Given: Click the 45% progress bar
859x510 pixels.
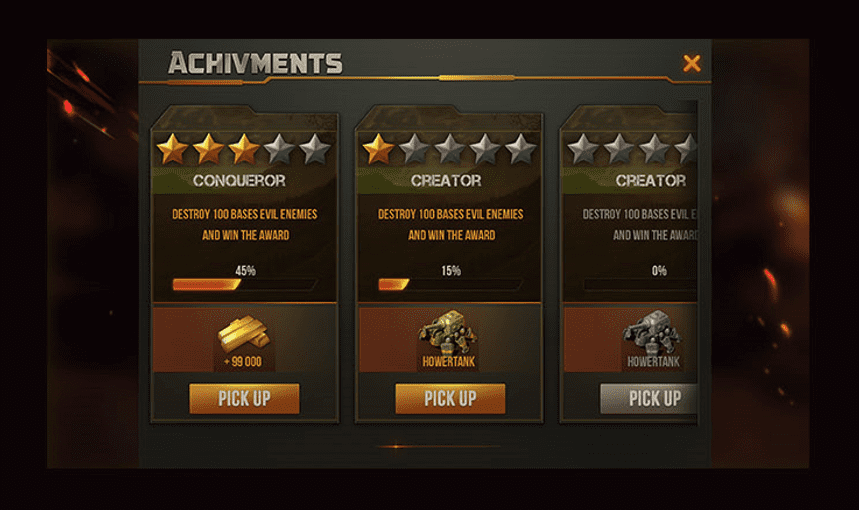Looking at the screenshot, I should click(x=244, y=284).
